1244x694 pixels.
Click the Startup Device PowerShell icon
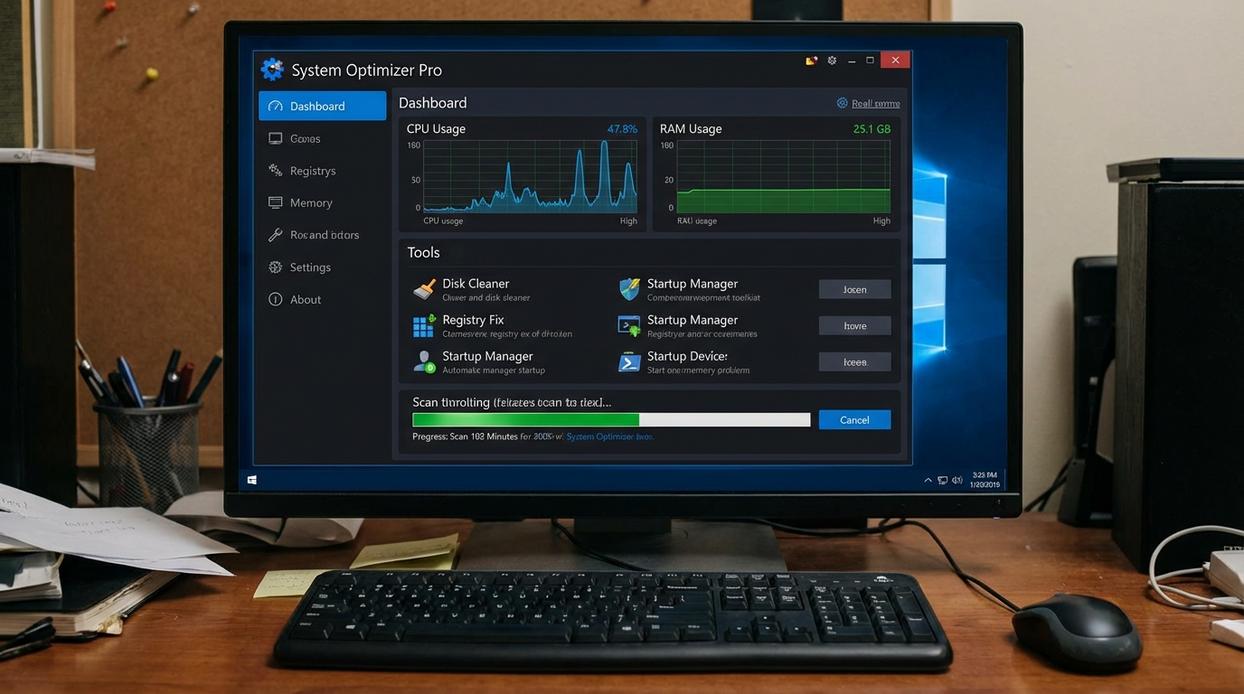[629, 361]
